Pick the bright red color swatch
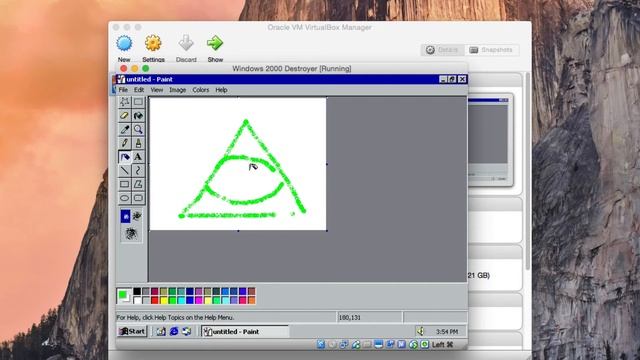Image resolution: width=640 pixels, height=360 pixels. tap(155, 300)
